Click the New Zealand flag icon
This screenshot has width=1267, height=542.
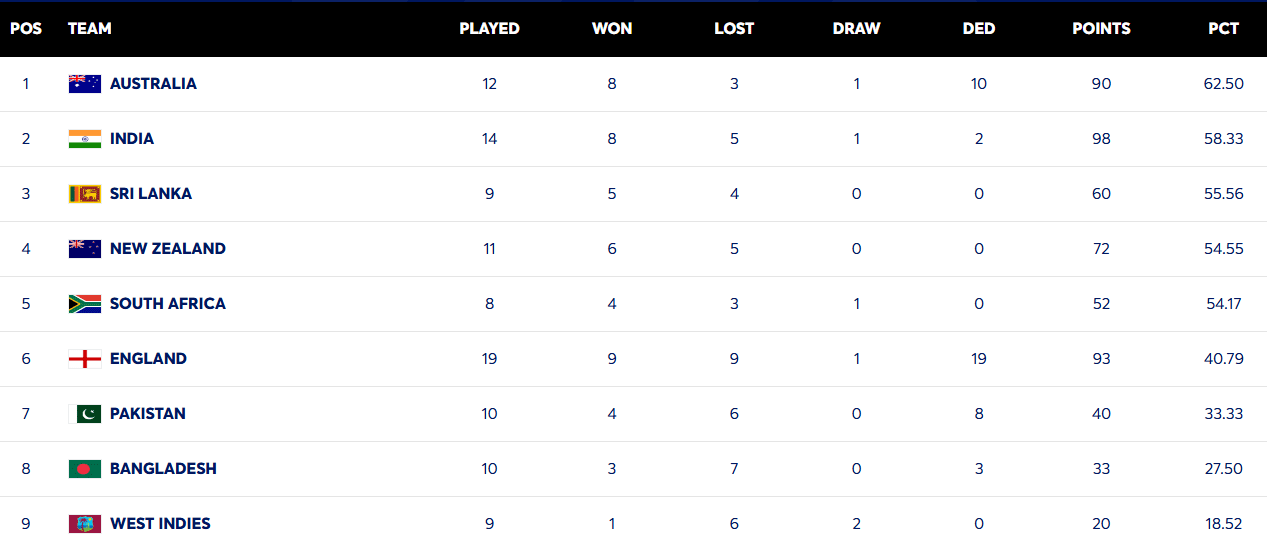pos(85,249)
